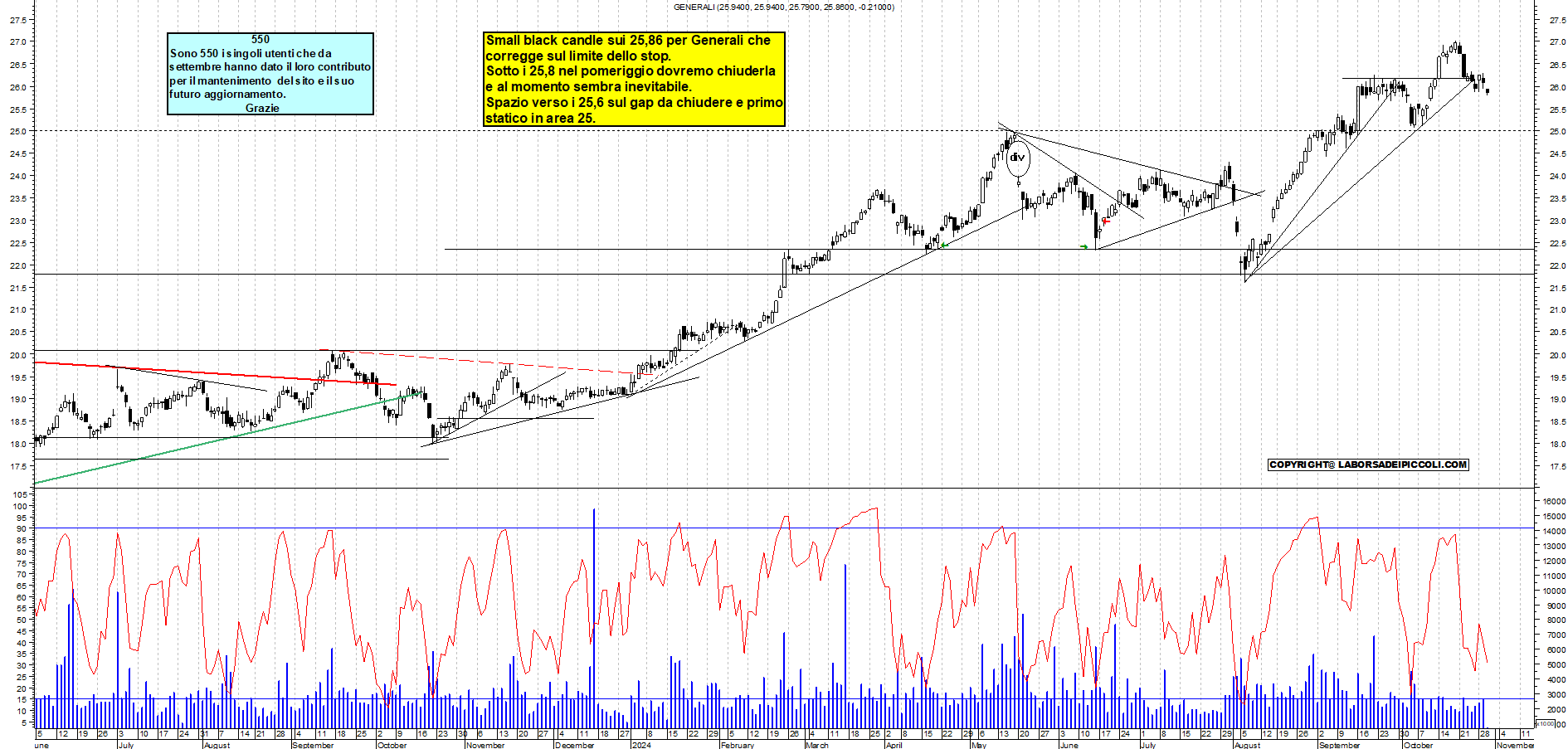Click the line 'statico in area 25.'
Screen dimensions: 1568x749
tap(540, 118)
